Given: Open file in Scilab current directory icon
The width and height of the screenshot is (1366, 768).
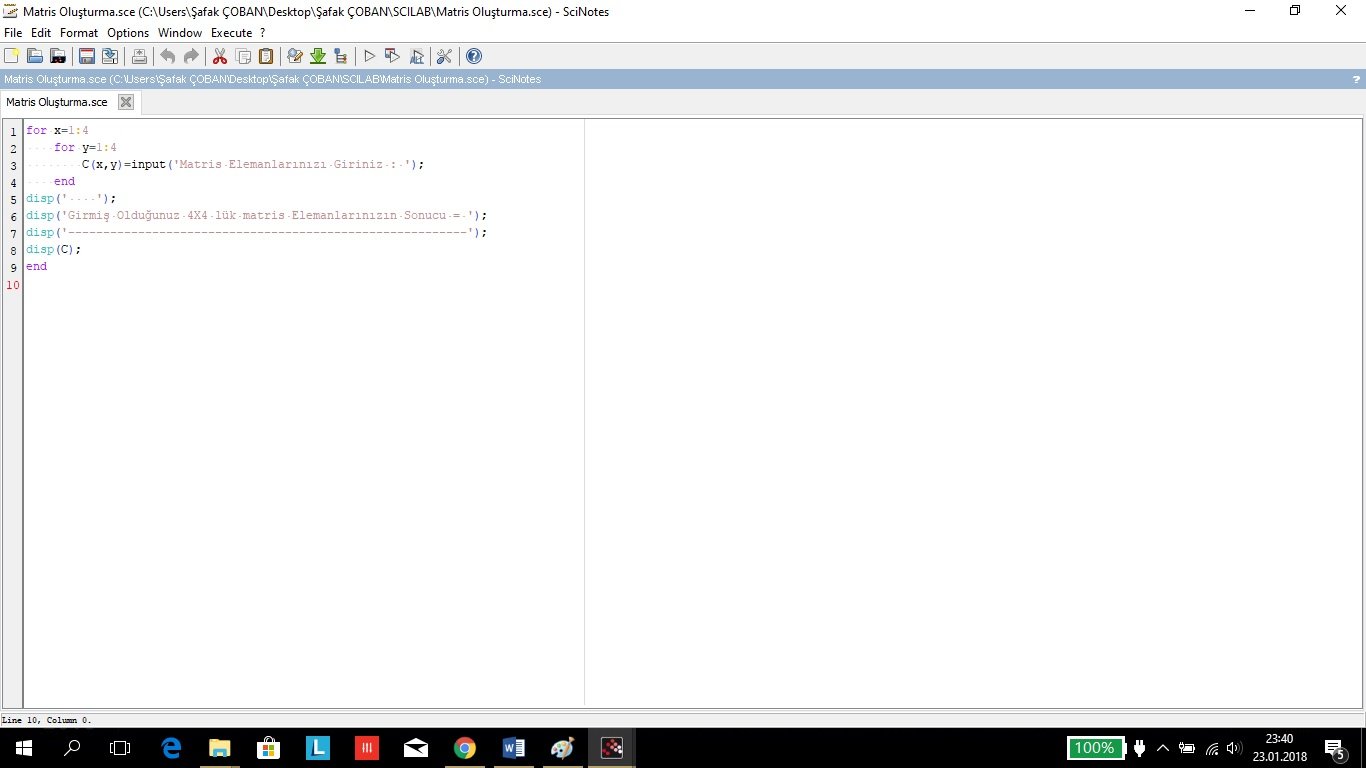Looking at the screenshot, I should click(58, 56).
